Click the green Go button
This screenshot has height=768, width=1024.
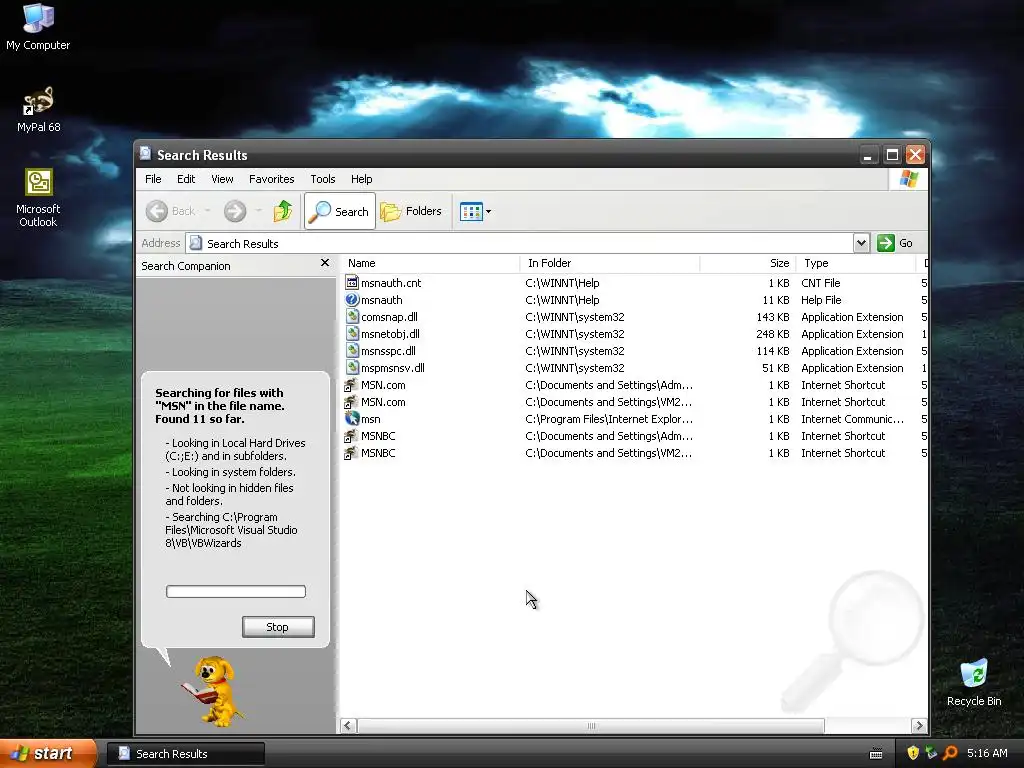coord(895,243)
